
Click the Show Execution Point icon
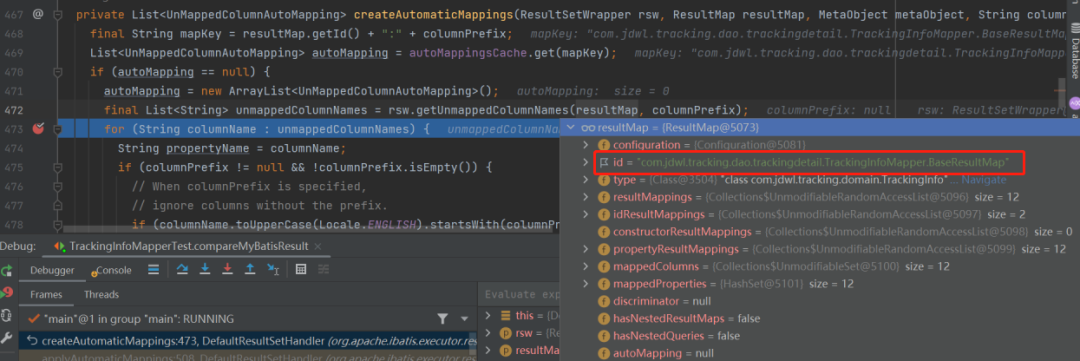pyautogui.click(x=154, y=269)
